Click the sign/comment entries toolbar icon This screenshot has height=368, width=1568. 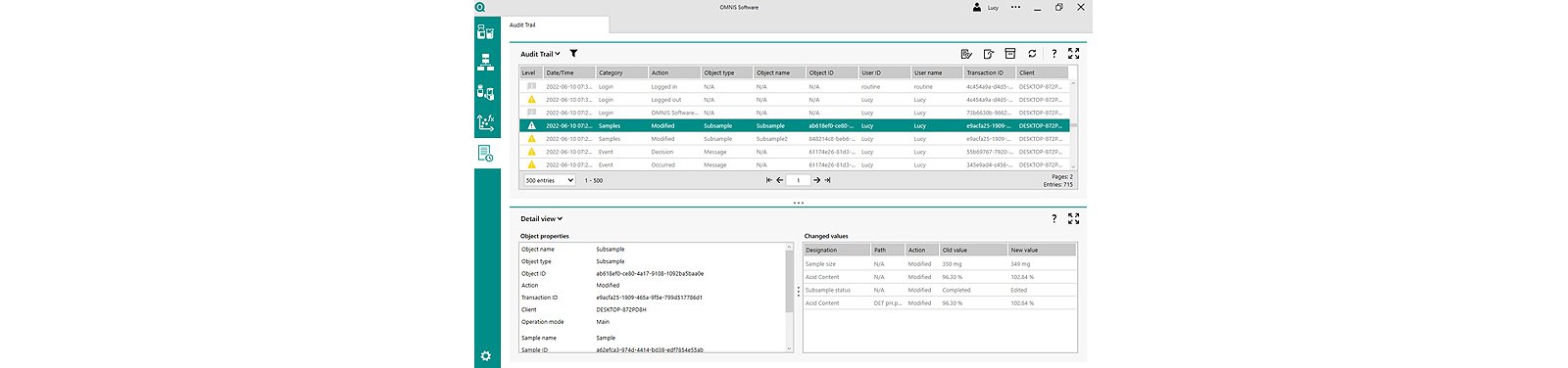pos(966,54)
